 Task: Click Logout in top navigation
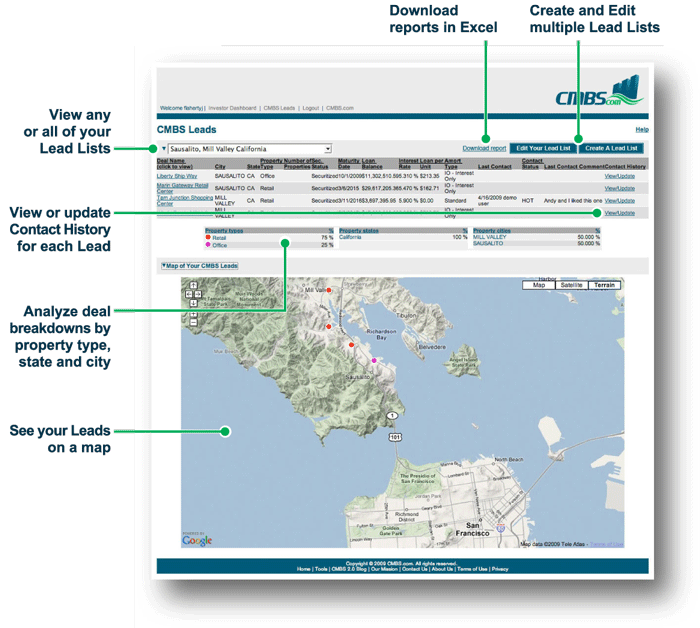pyautogui.click(x=311, y=108)
